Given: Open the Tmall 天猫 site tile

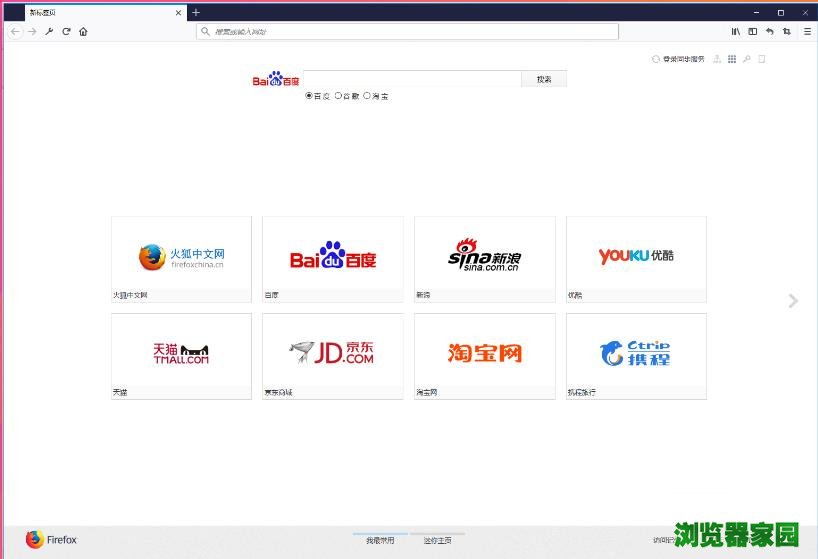Looking at the screenshot, I should (182, 356).
